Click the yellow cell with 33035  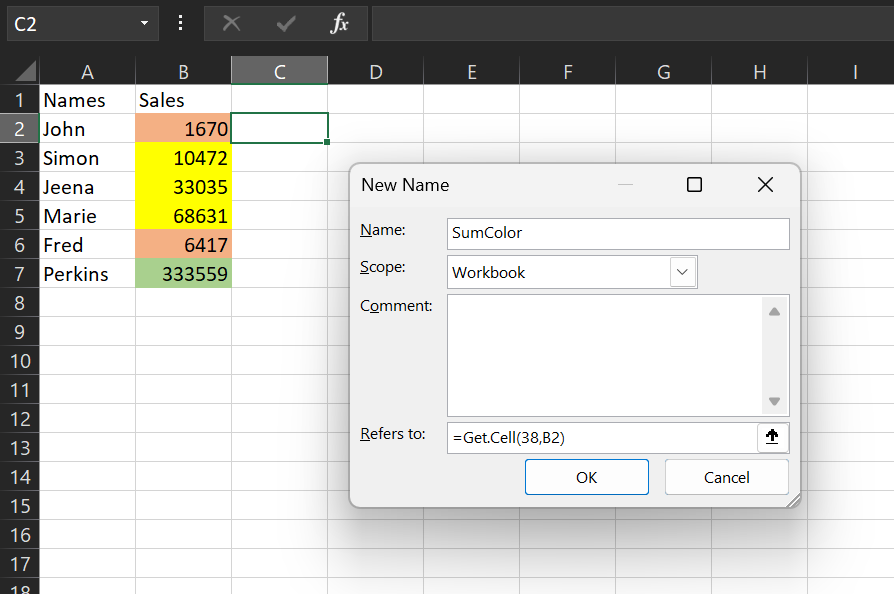183,187
